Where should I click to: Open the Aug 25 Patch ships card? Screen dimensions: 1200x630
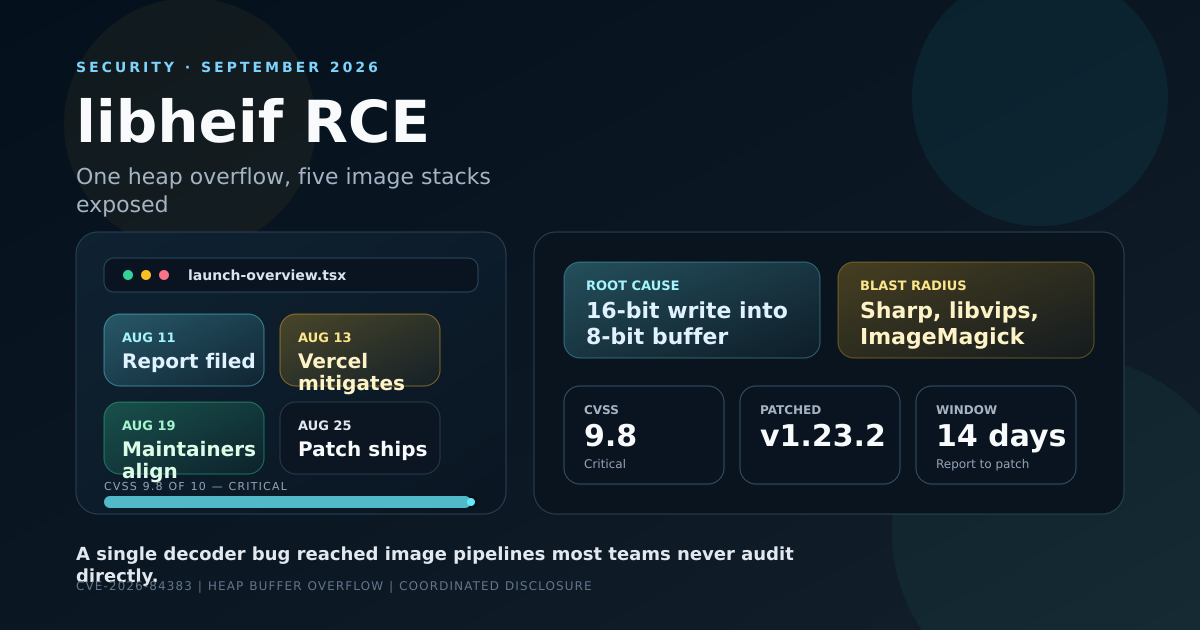pyautogui.click(x=360, y=438)
